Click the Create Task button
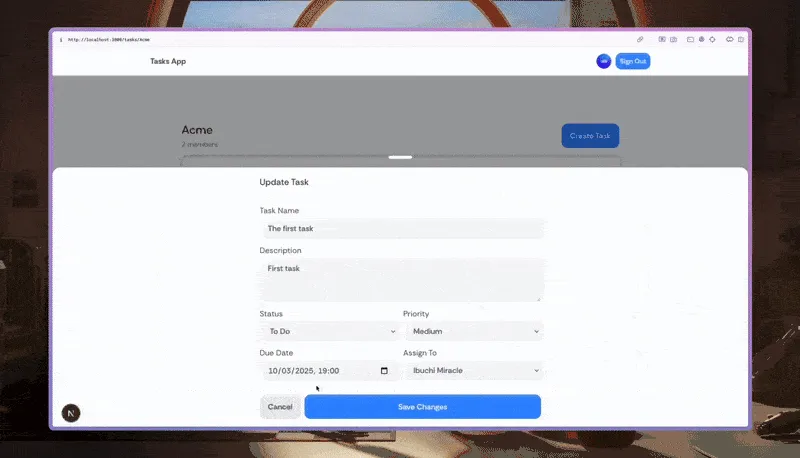The height and width of the screenshot is (458, 800). (x=590, y=135)
